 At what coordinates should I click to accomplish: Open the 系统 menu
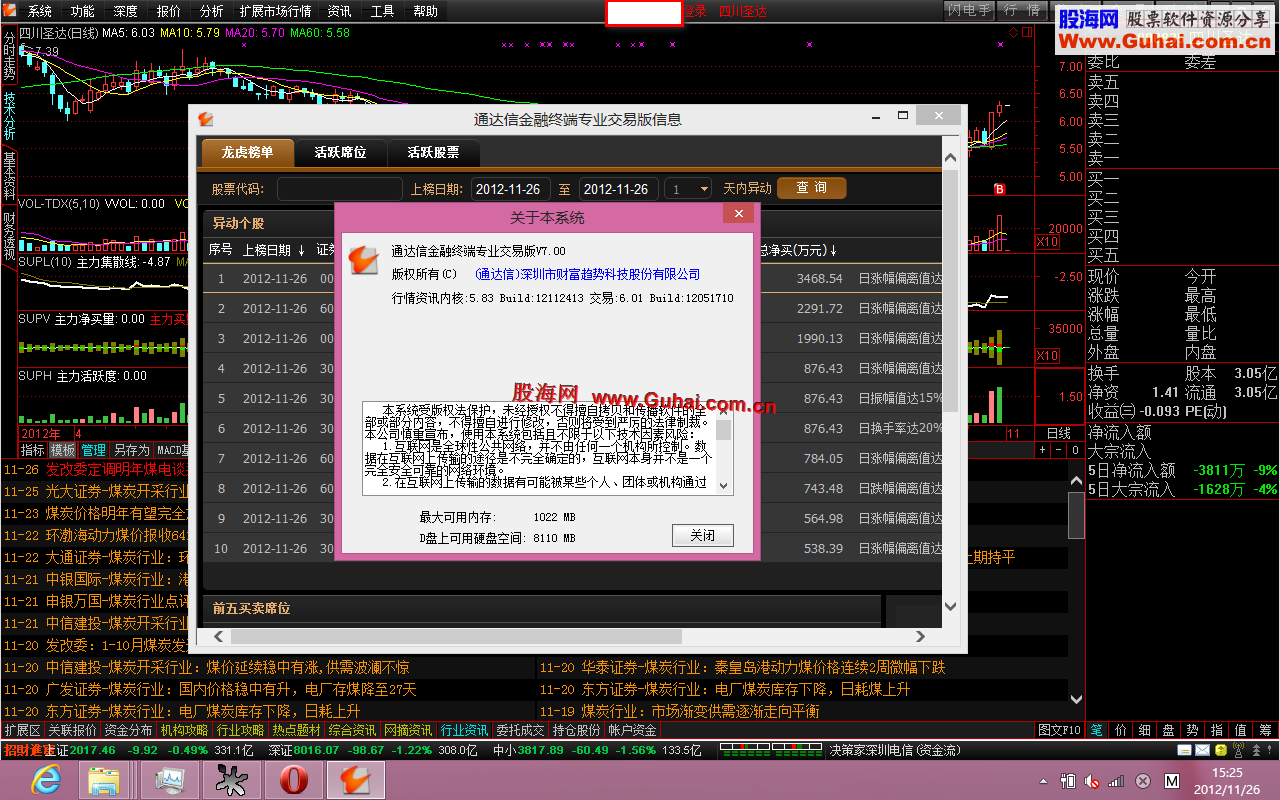(39, 11)
